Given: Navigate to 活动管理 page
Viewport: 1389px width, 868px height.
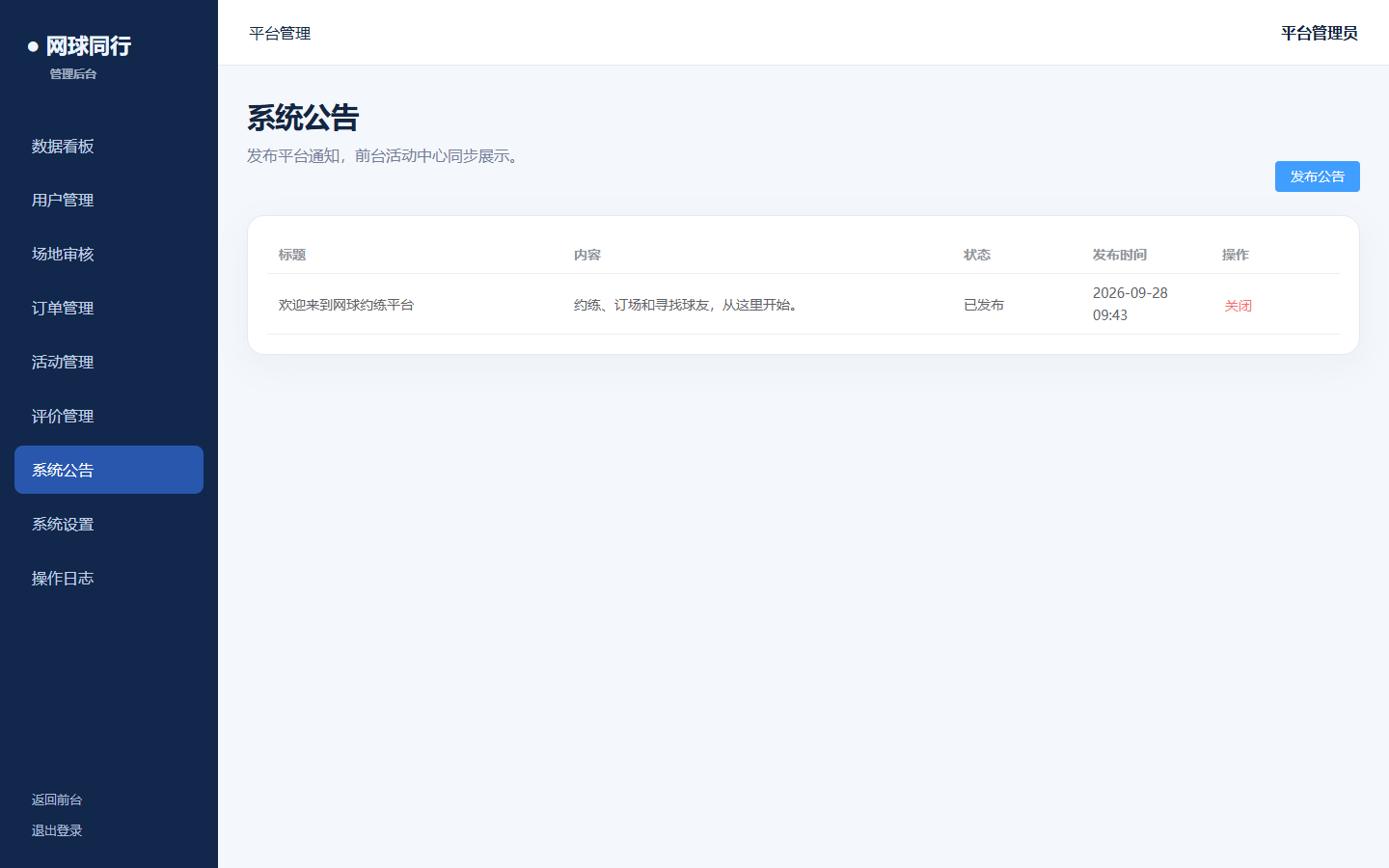Looking at the screenshot, I should 109,362.
